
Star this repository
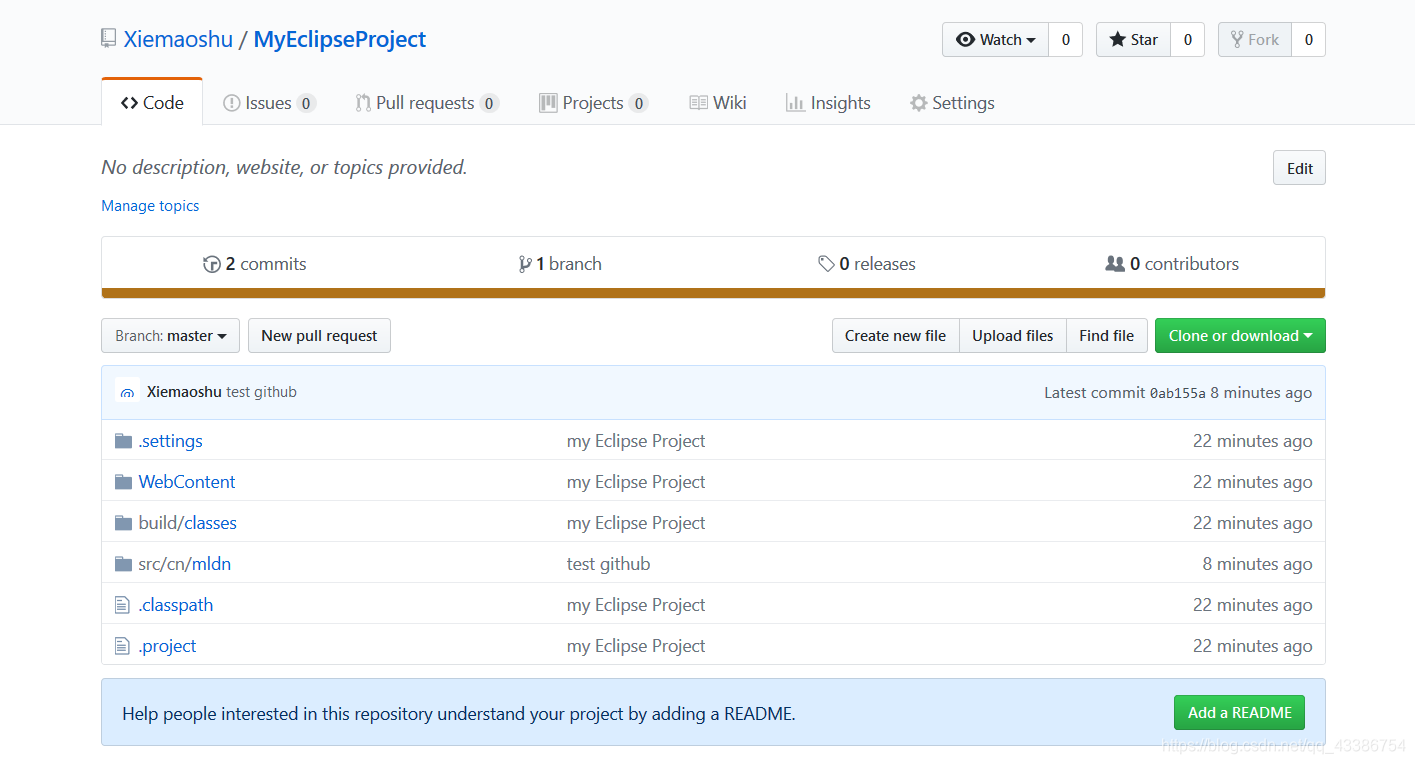pyautogui.click(x=1133, y=40)
